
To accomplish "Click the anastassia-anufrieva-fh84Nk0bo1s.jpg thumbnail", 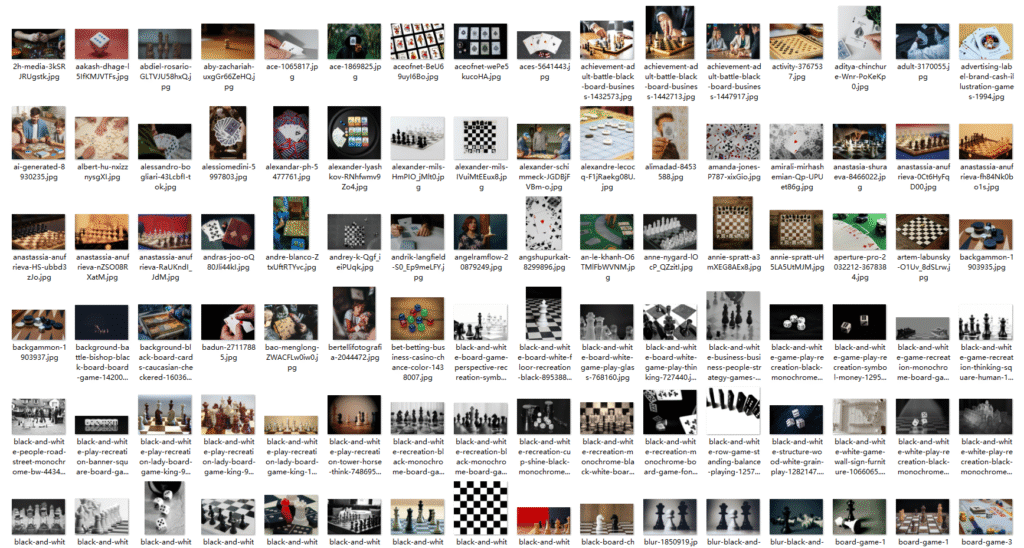I will [986, 142].
